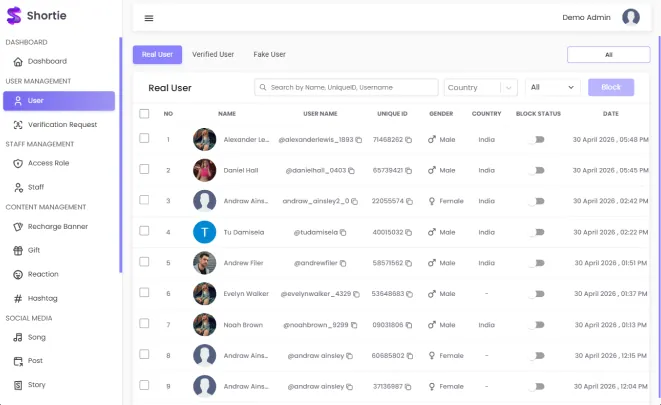Copy unique ID 65739421
This screenshot has height=405, width=661.
tap(408, 171)
